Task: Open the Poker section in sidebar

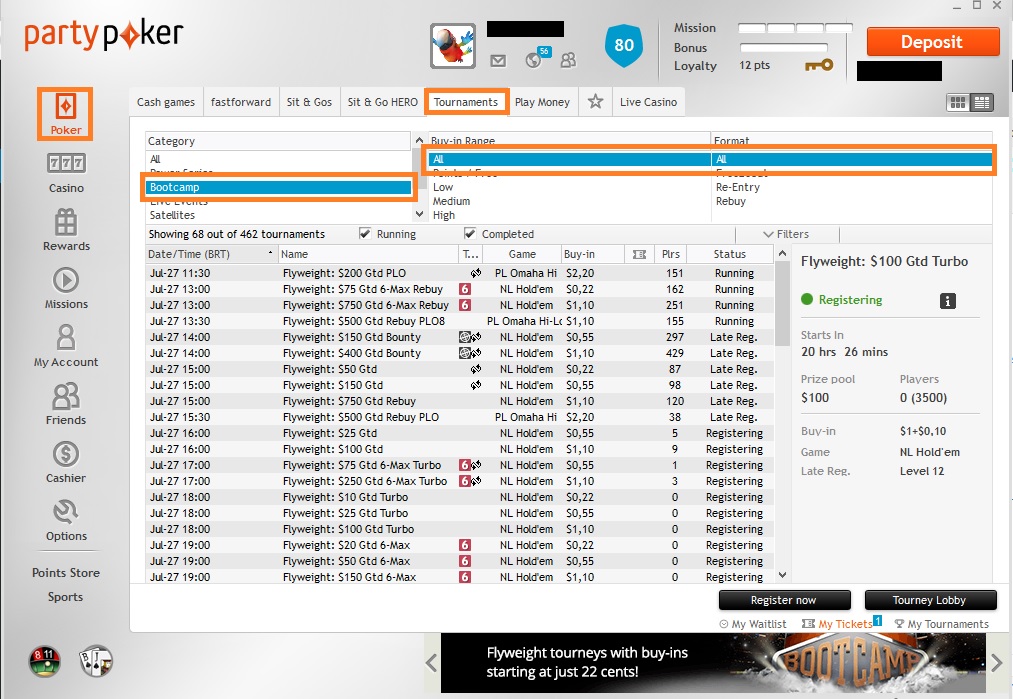Action: tap(65, 114)
